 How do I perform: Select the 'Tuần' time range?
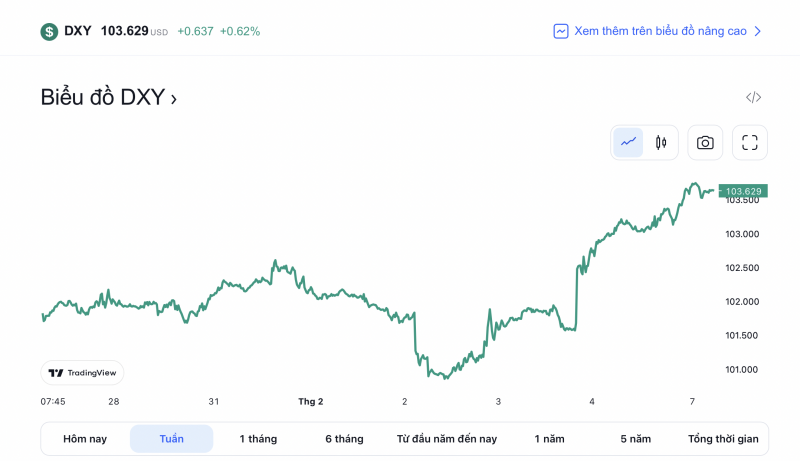point(171,439)
